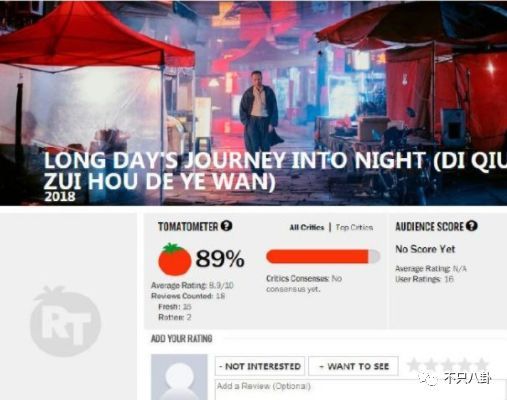Viewport: 507px width, 400px height.
Task: Click the 89% Tomatometer score
Action: [220, 259]
